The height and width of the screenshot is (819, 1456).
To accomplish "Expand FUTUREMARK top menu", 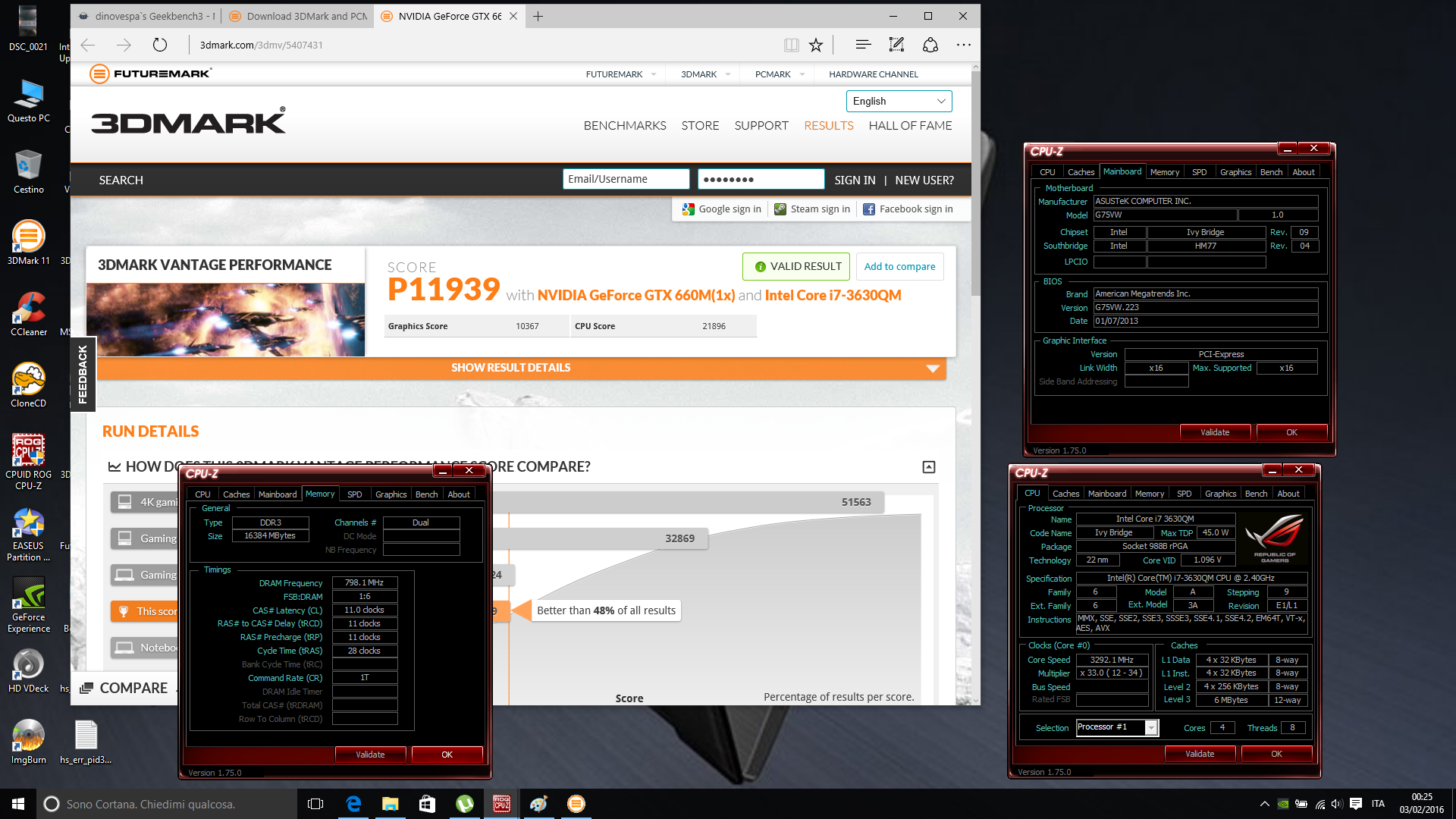I will point(621,74).
